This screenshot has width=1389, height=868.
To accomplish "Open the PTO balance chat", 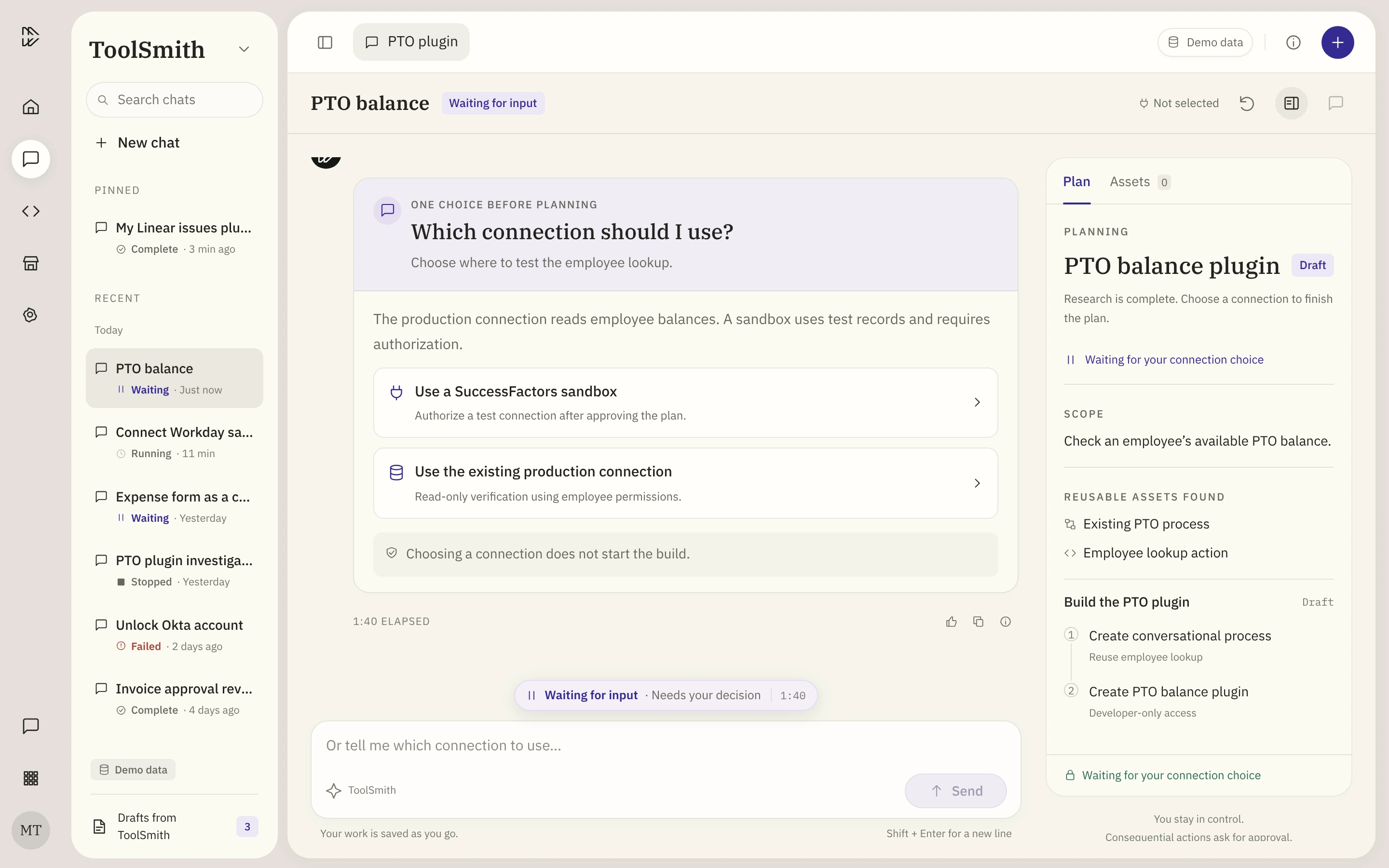I will coord(175,379).
